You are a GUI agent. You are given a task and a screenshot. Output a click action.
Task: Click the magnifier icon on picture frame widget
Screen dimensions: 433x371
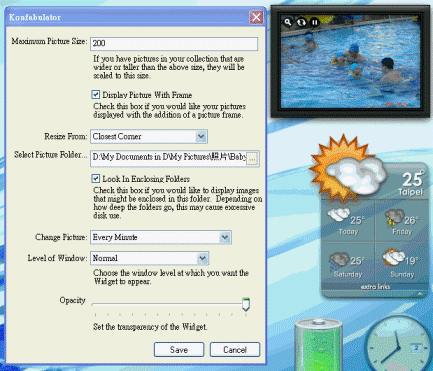[288, 22]
